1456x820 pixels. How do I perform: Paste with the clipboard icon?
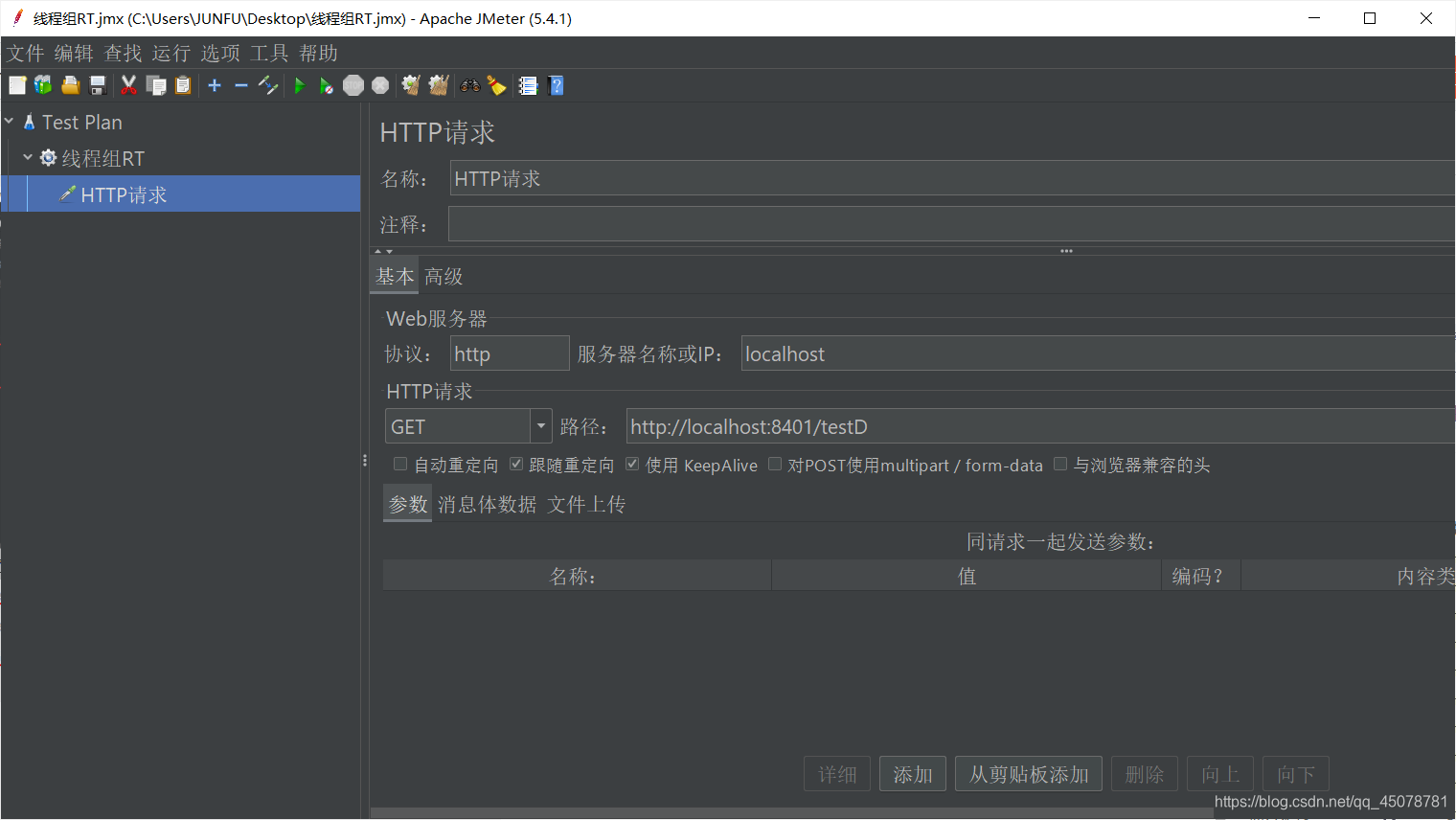click(183, 85)
